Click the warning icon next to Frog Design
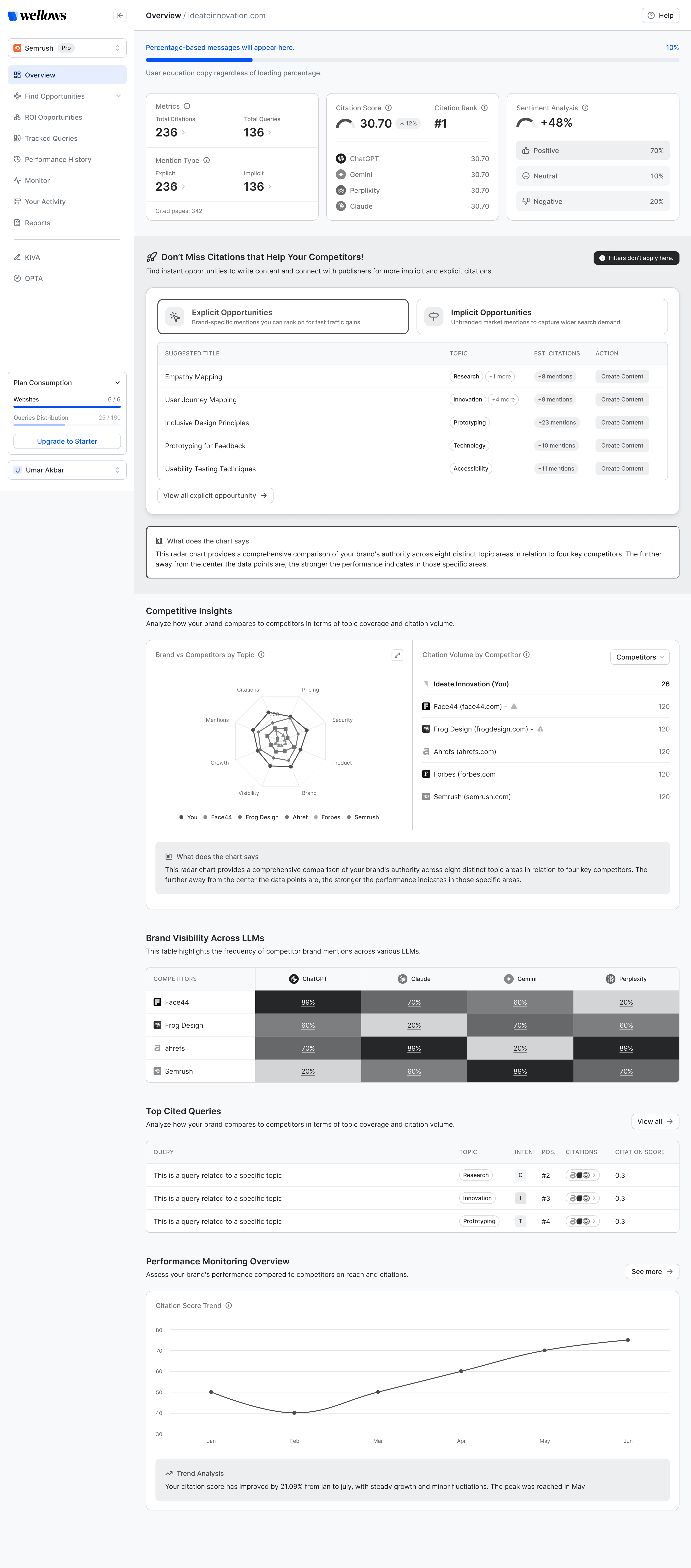This screenshot has height=1568, width=691. tap(540, 729)
